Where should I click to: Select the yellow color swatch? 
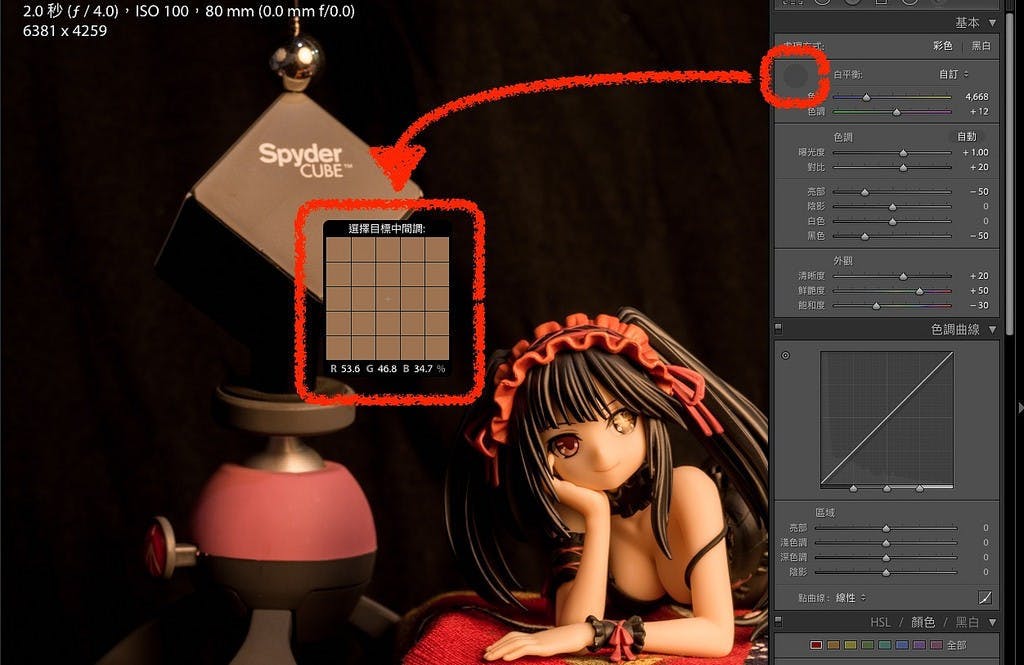coord(850,645)
